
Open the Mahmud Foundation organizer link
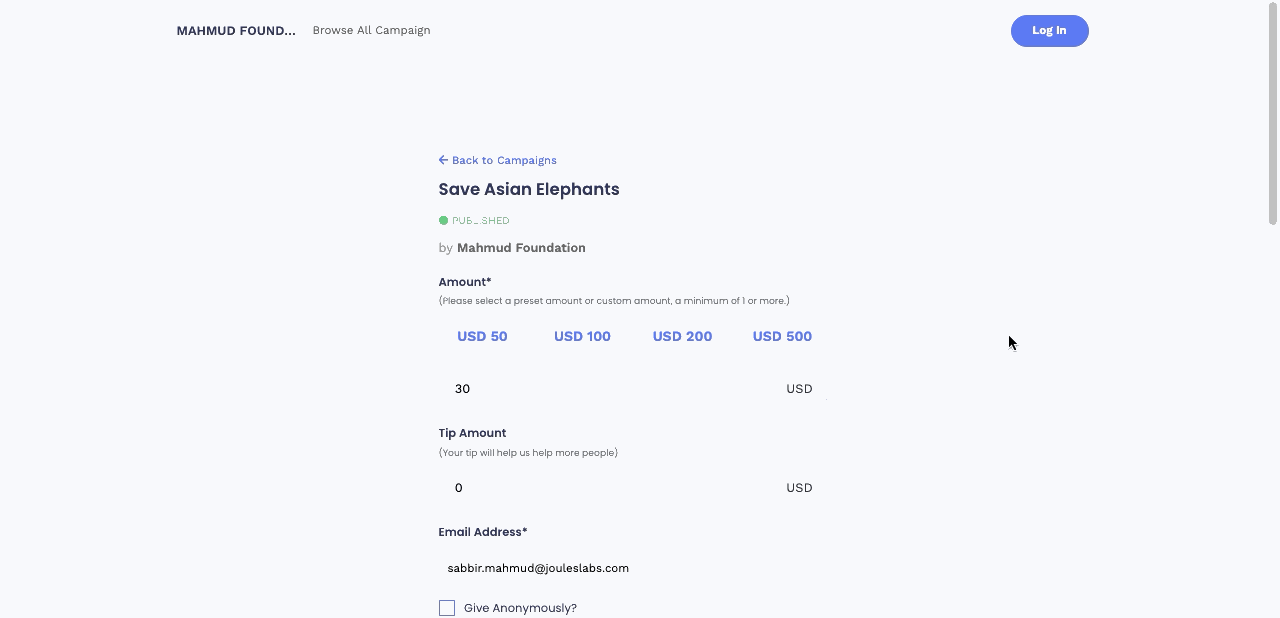click(521, 248)
